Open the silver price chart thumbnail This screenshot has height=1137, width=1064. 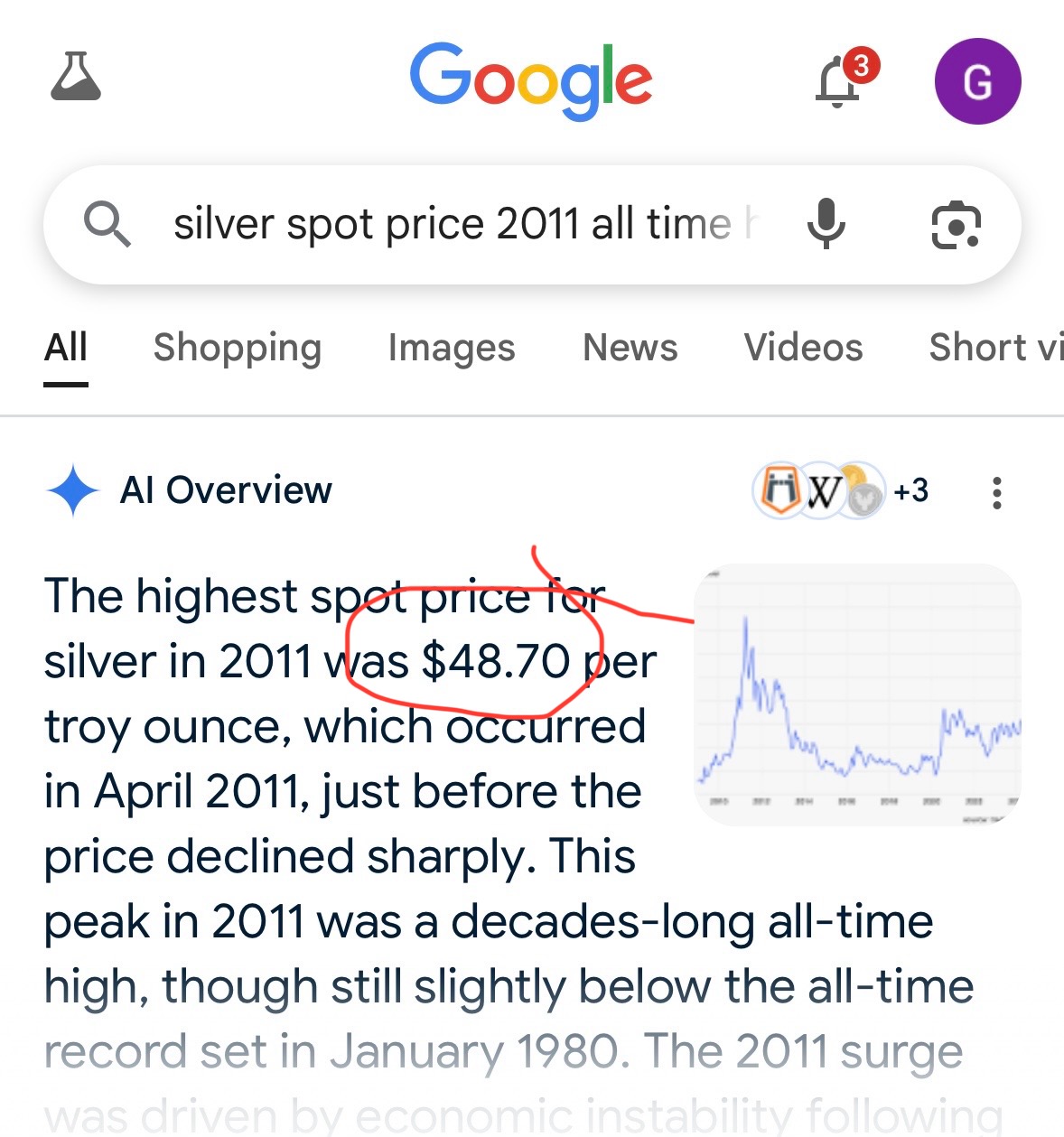pyautogui.click(x=857, y=694)
